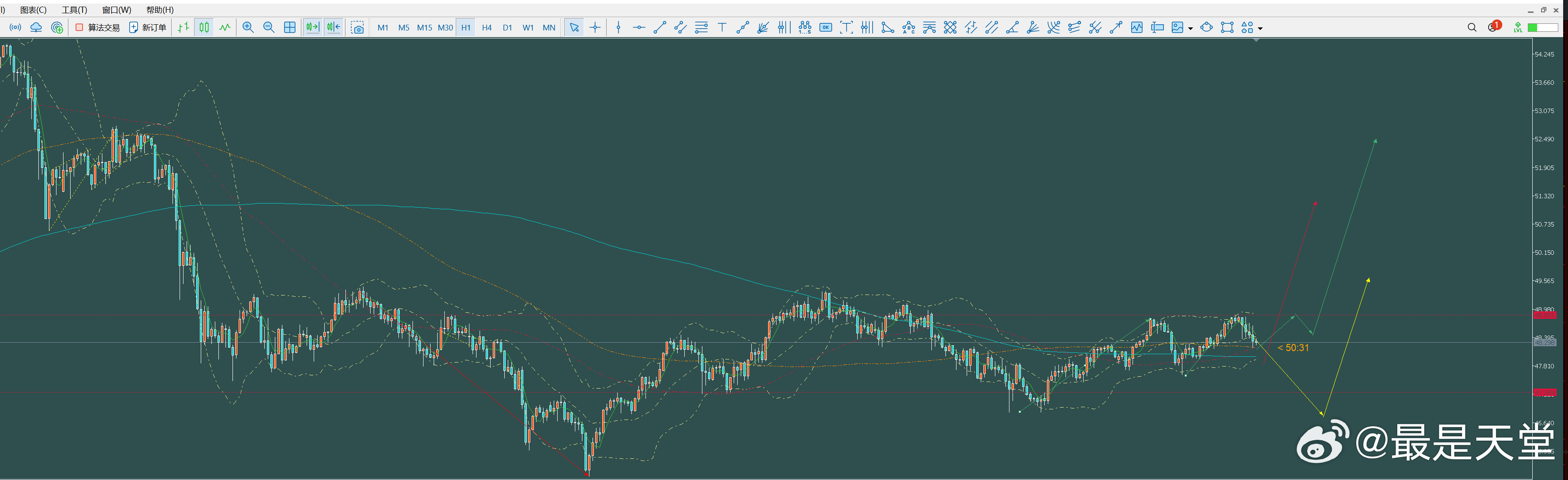This screenshot has width=1568, height=480.
Task: Toggle chart shift from right edge
Action: point(333,27)
